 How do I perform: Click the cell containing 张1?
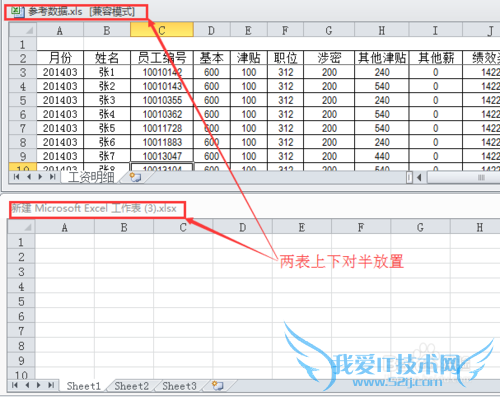pyautogui.click(x=107, y=72)
